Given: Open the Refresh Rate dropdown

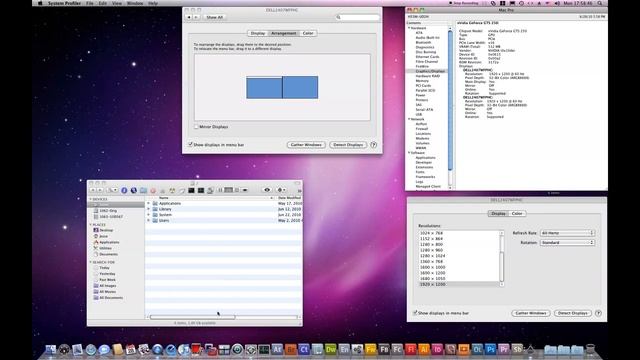Looking at the screenshot, I should [x=567, y=233].
